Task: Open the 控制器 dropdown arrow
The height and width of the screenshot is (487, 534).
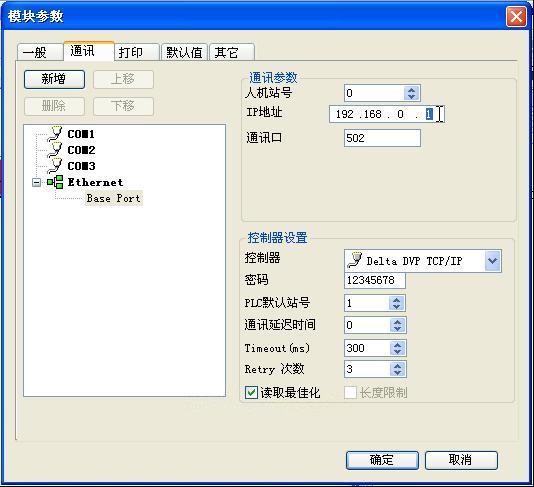Action: [x=492, y=261]
